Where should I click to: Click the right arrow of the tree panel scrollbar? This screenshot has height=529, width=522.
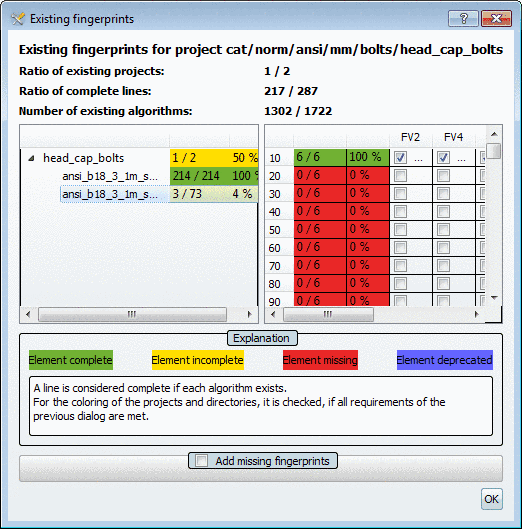(249, 314)
